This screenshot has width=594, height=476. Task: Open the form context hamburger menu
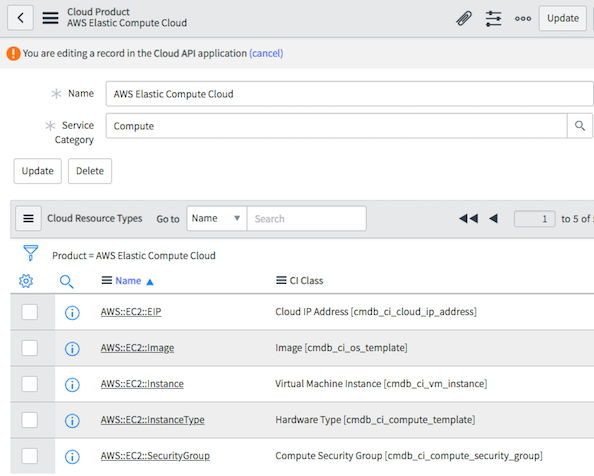[x=50, y=18]
